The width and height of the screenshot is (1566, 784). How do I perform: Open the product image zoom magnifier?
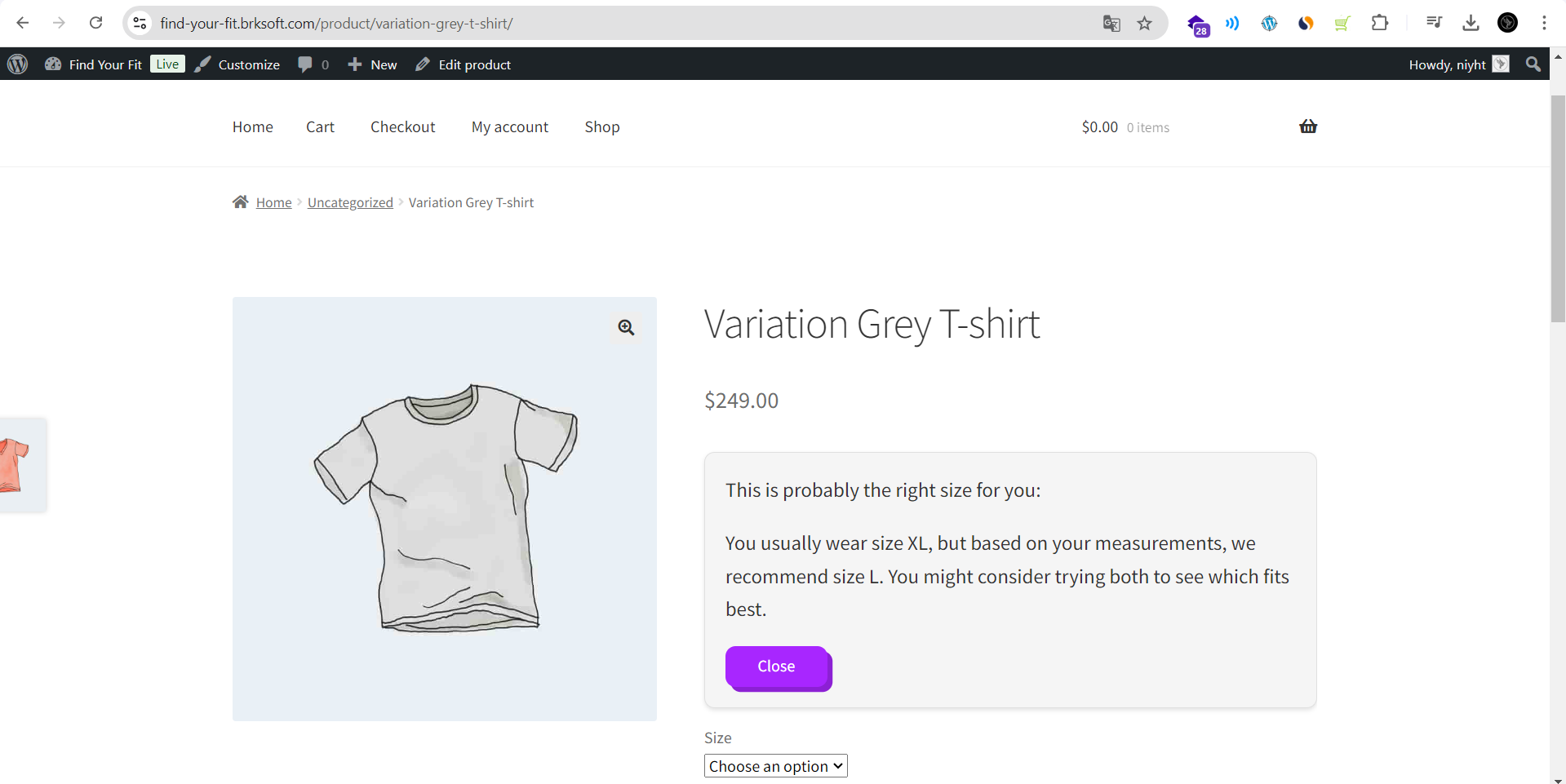click(626, 327)
